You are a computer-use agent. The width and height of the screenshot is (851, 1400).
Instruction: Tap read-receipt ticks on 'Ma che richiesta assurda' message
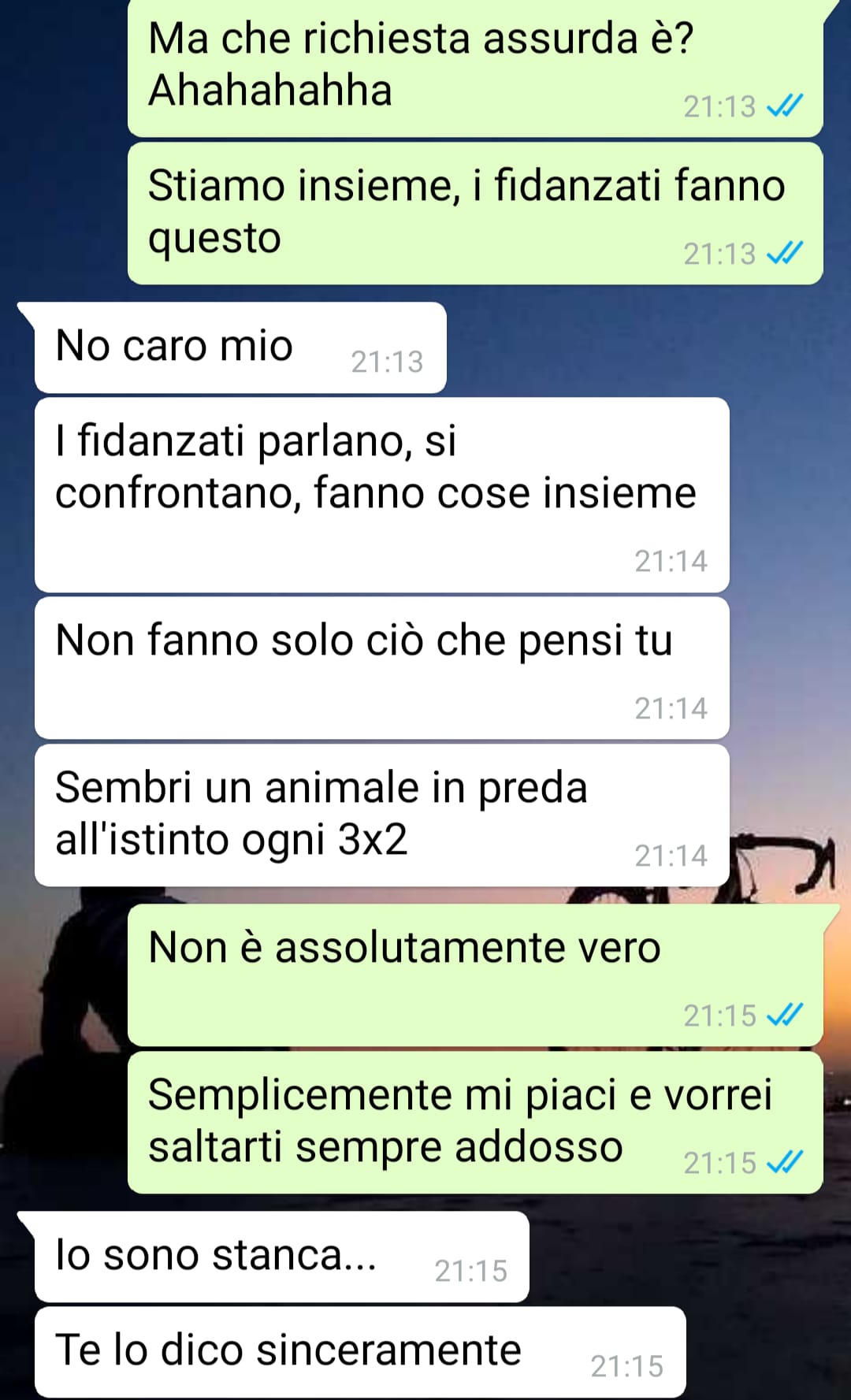785,106
